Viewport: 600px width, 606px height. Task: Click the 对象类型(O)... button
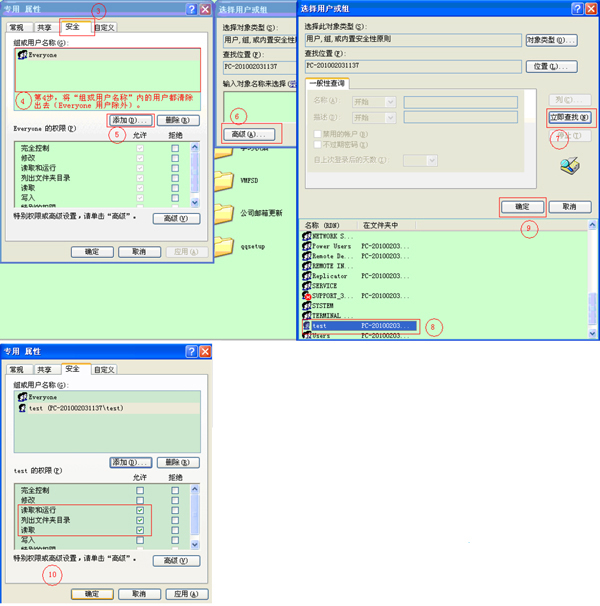552,40
